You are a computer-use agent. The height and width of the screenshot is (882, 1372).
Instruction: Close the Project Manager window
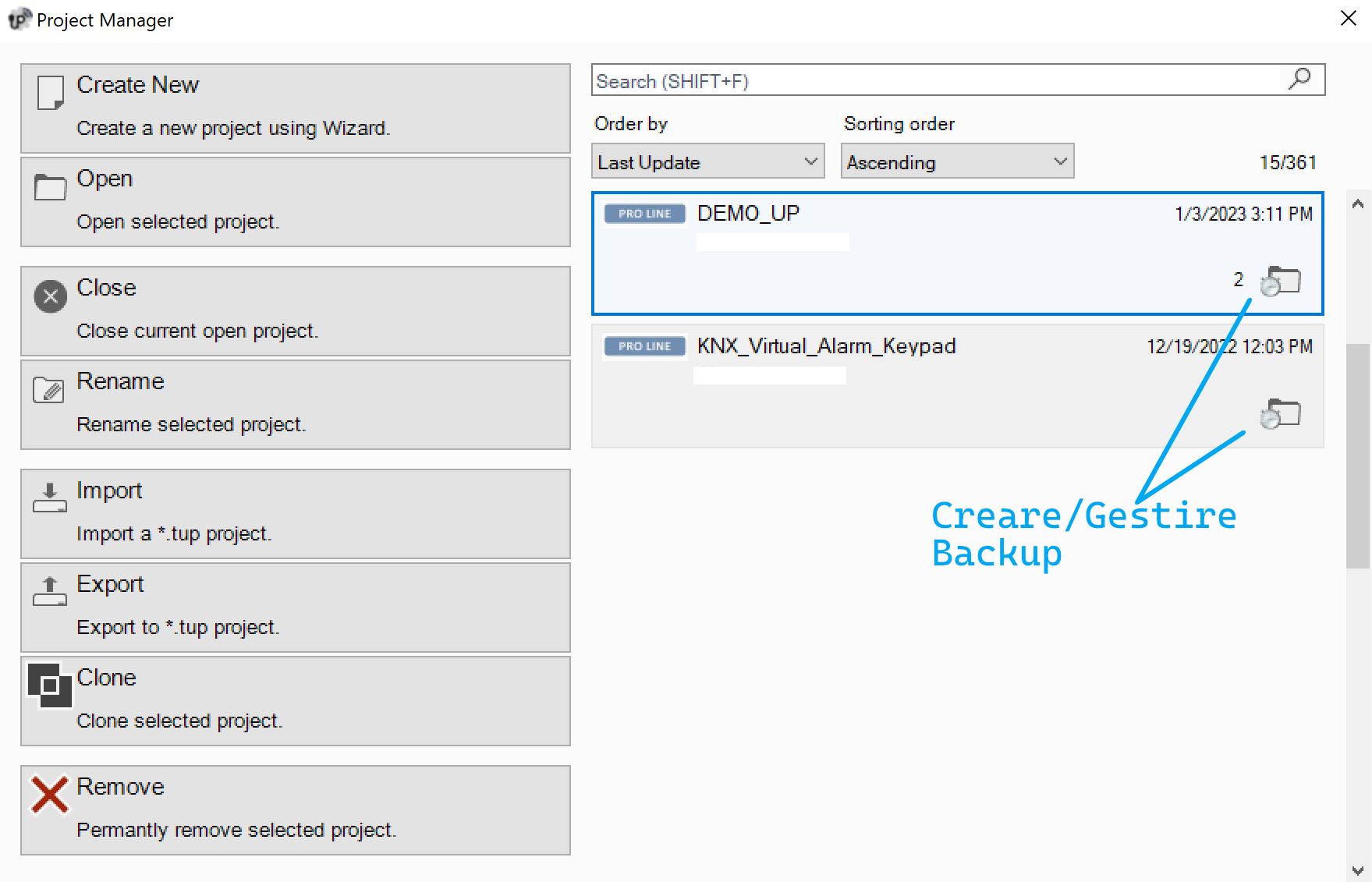pos(1349,18)
